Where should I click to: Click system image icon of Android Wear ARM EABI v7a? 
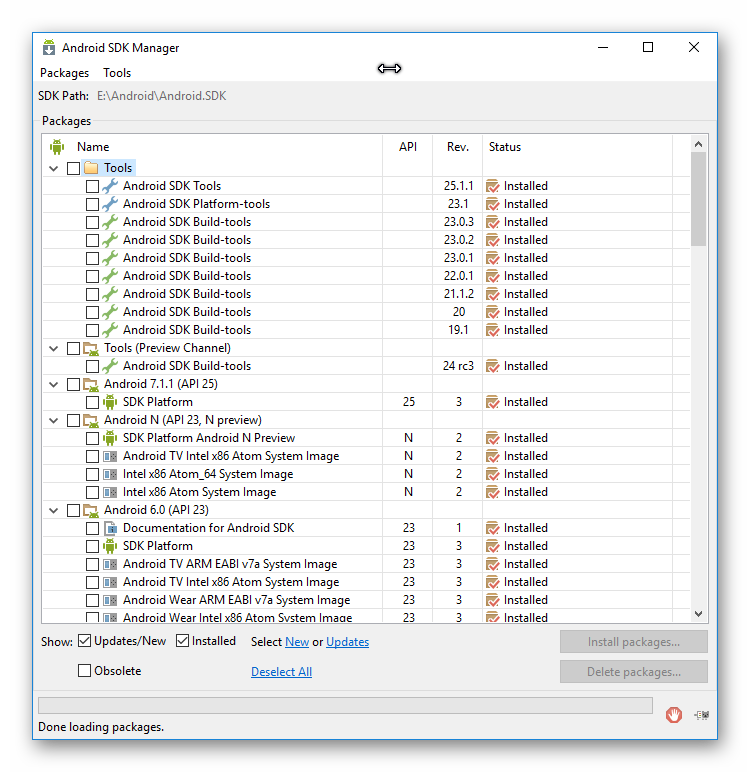pos(110,600)
